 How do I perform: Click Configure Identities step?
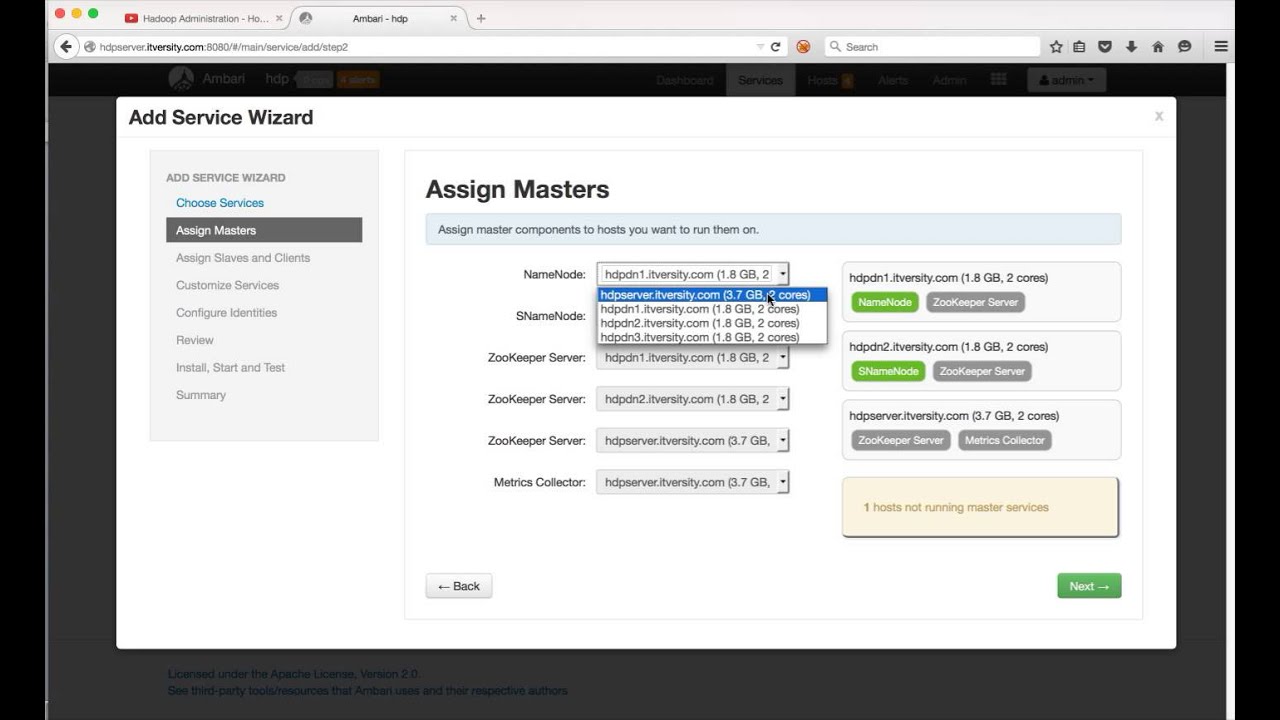point(226,313)
